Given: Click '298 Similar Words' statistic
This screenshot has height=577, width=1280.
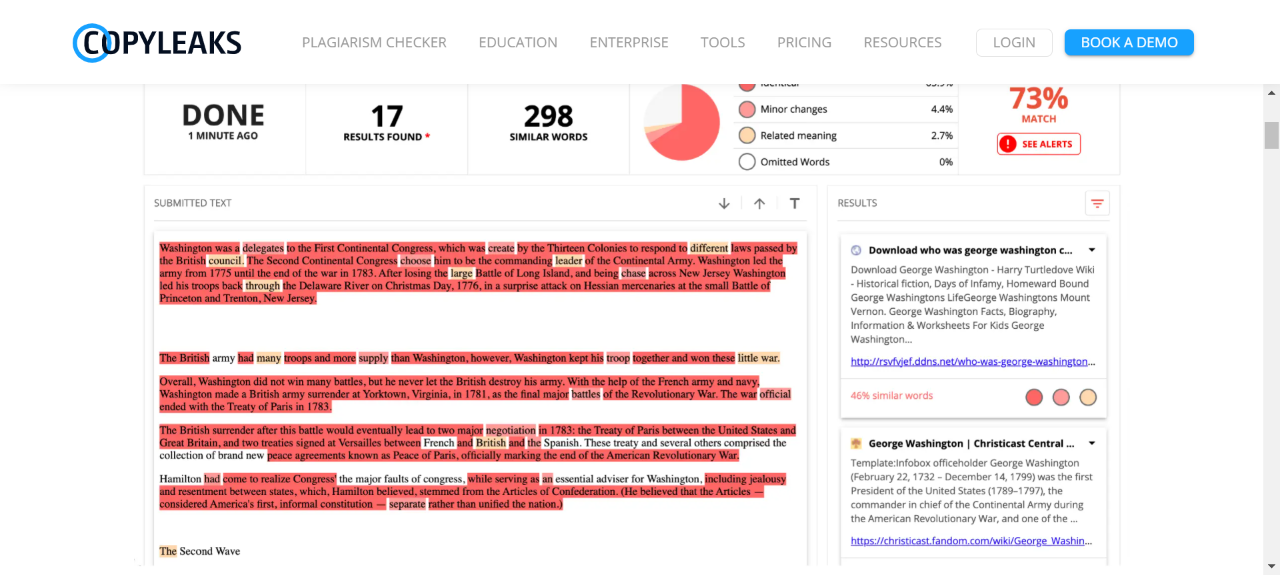Looking at the screenshot, I should tap(549, 123).
